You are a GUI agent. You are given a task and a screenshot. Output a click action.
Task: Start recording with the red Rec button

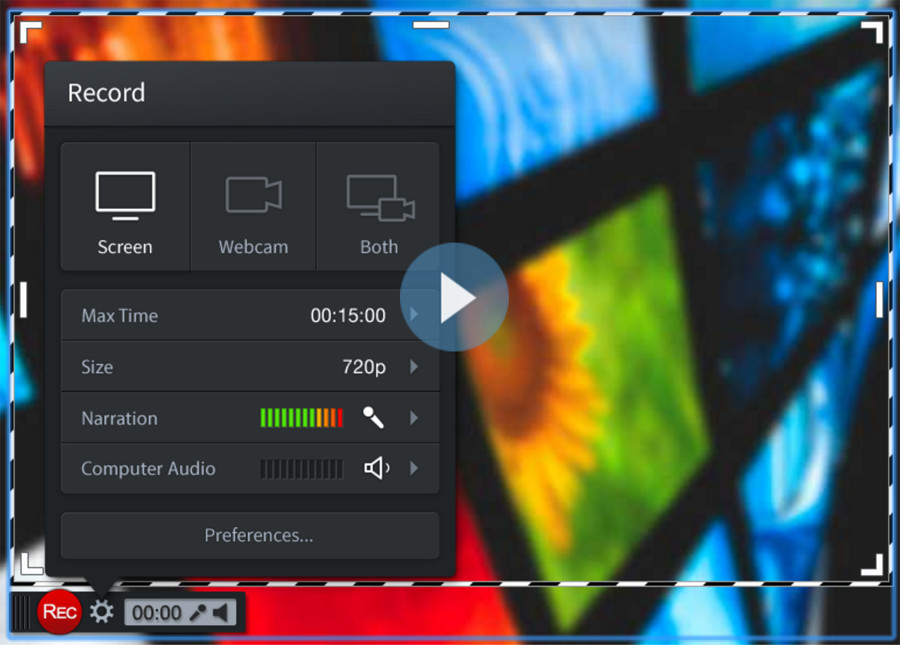click(59, 612)
